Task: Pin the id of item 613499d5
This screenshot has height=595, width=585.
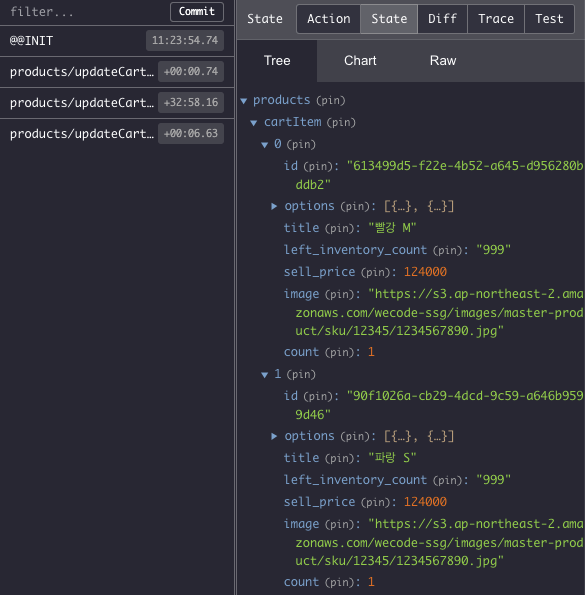Action: click(319, 166)
